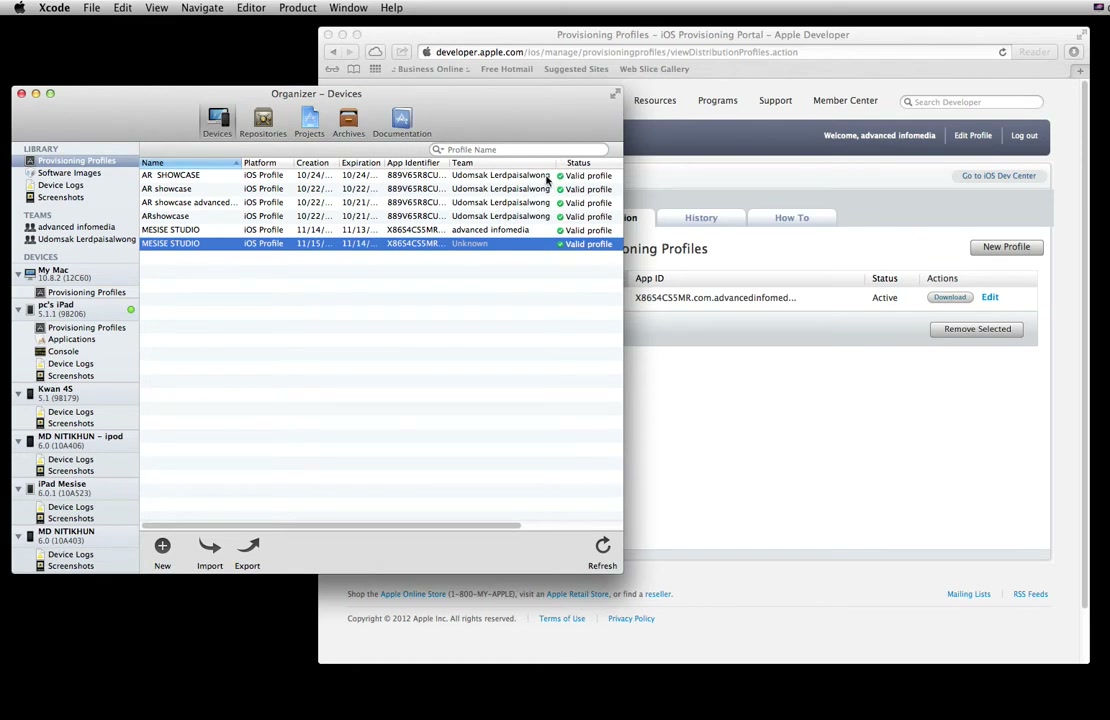Open the How To tab
This screenshot has height=720, width=1110.
[791, 218]
